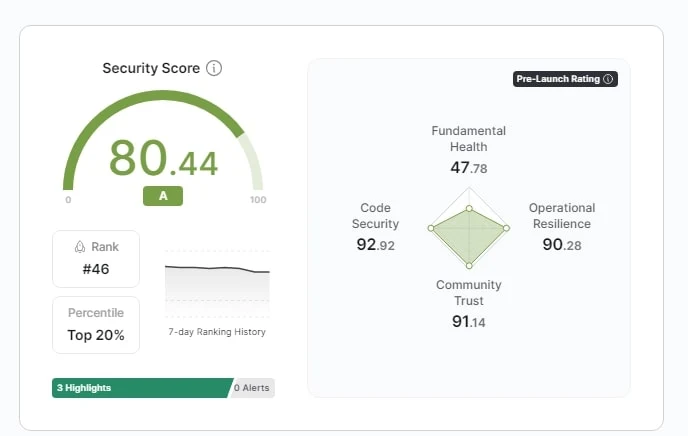The image size is (688, 436).
Task: Click the Community Trust label
Action: 469,293
